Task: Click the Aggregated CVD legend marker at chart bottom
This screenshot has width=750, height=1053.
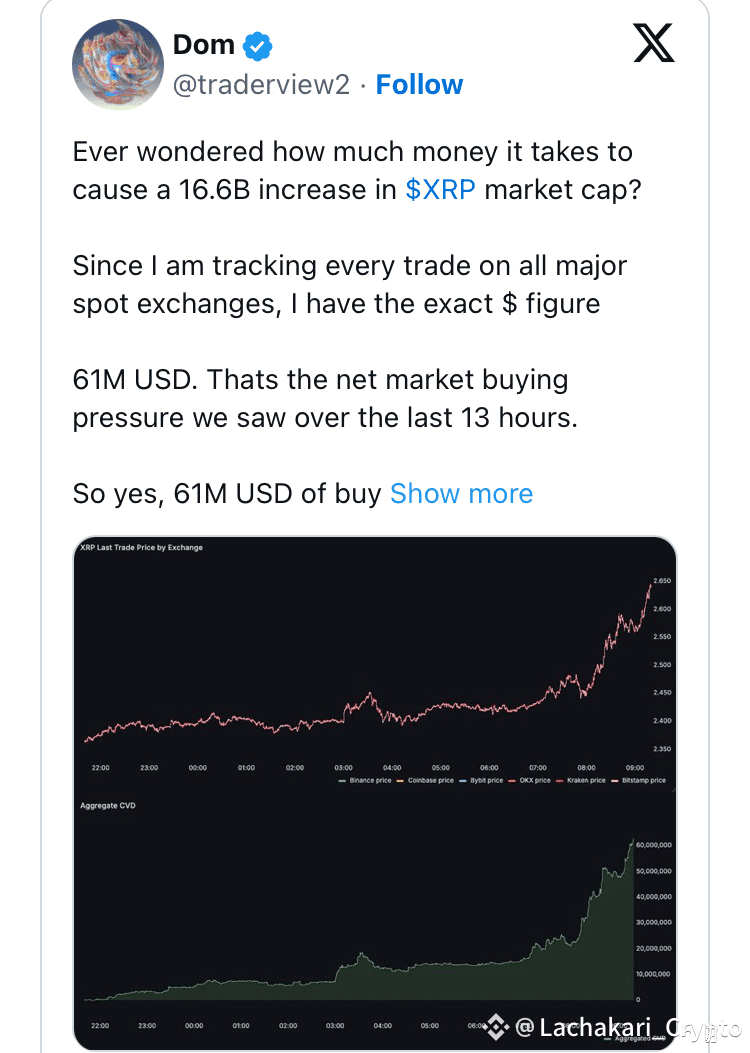Action: click(608, 1039)
